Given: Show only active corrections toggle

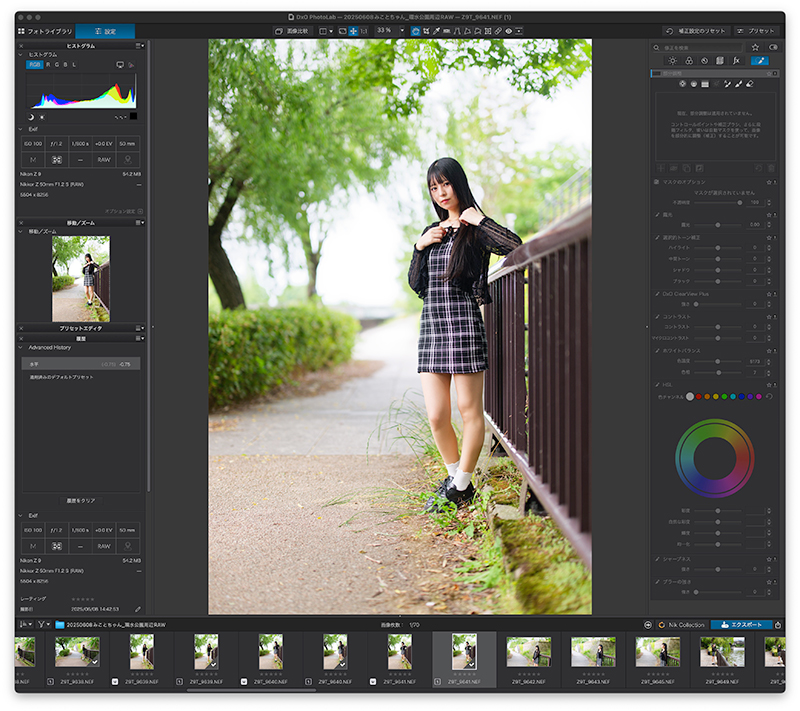Looking at the screenshot, I should pyautogui.click(x=773, y=47).
